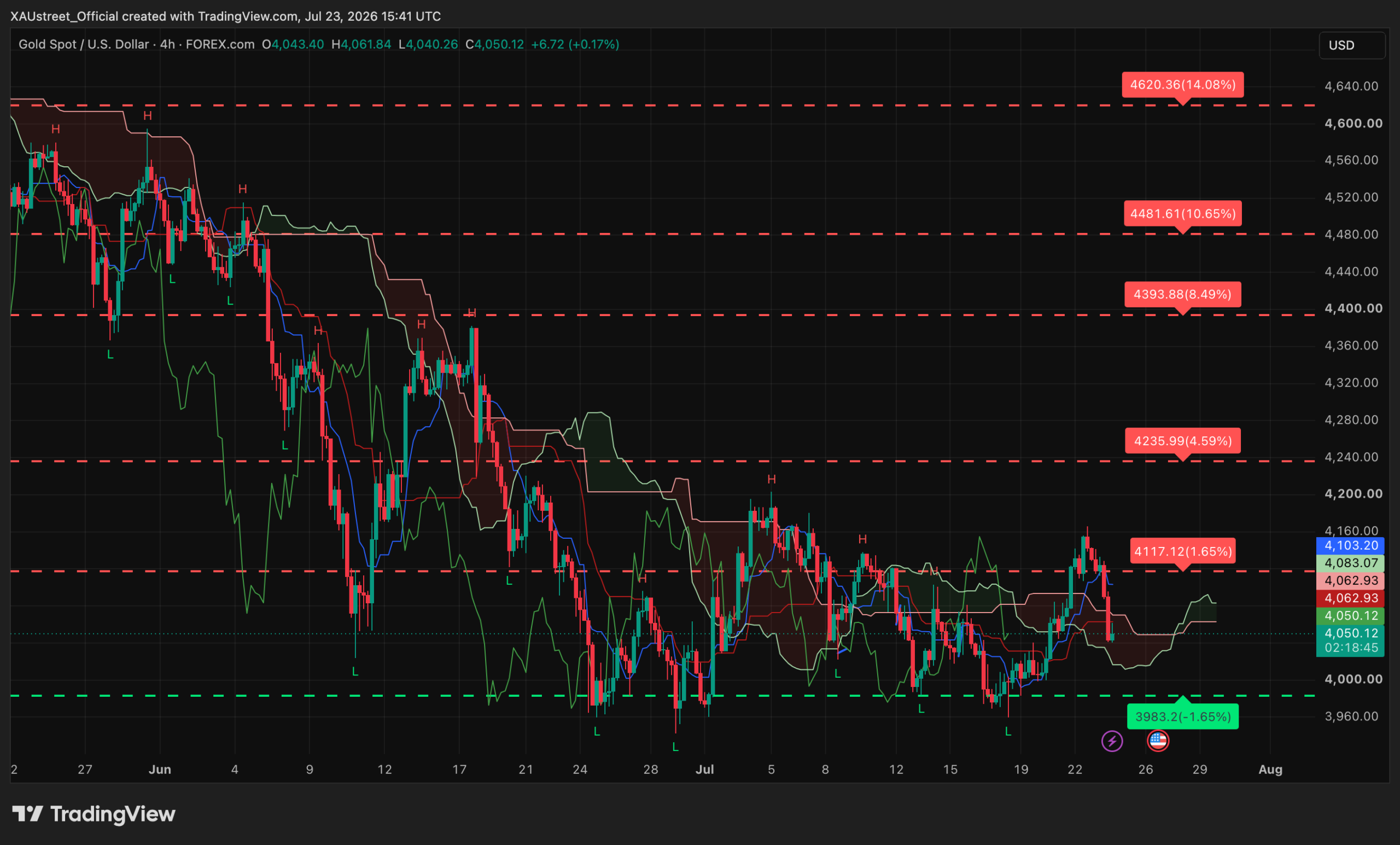Click the 4,640.00 price axis label
Screen dimensions: 1400x845
pyautogui.click(x=1351, y=86)
